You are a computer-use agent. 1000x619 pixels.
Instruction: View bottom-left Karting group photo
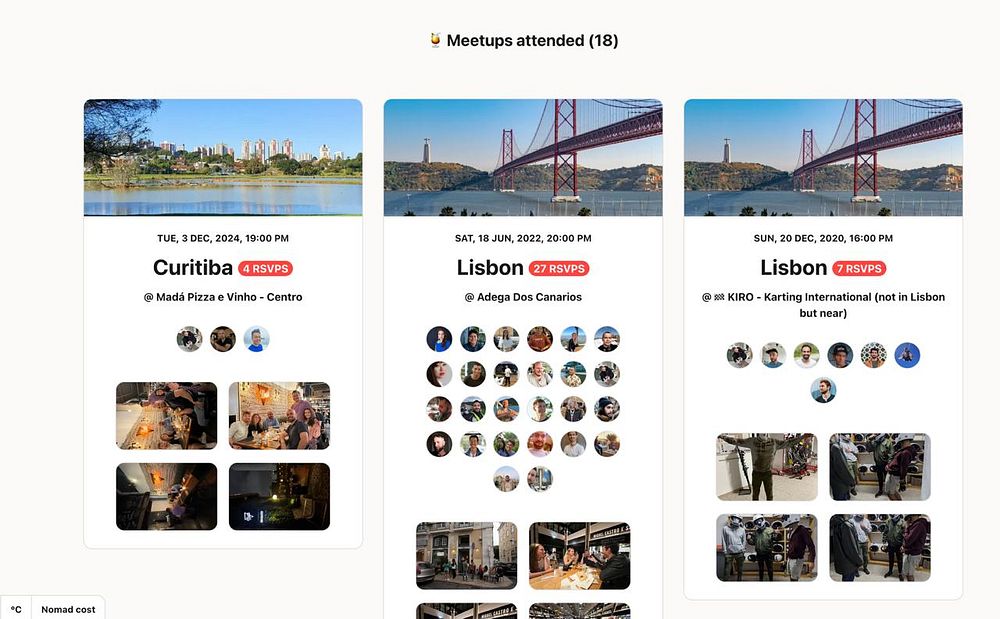point(767,548)
